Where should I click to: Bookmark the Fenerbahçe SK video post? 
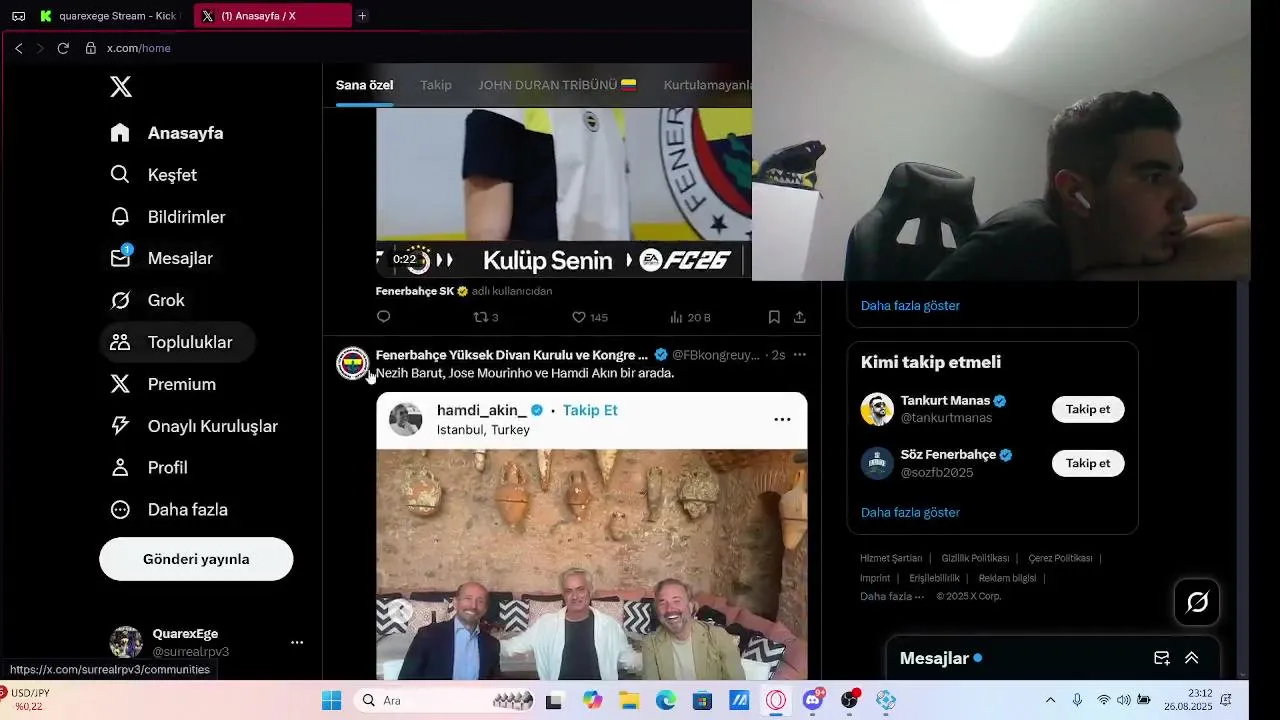point(774,317)
